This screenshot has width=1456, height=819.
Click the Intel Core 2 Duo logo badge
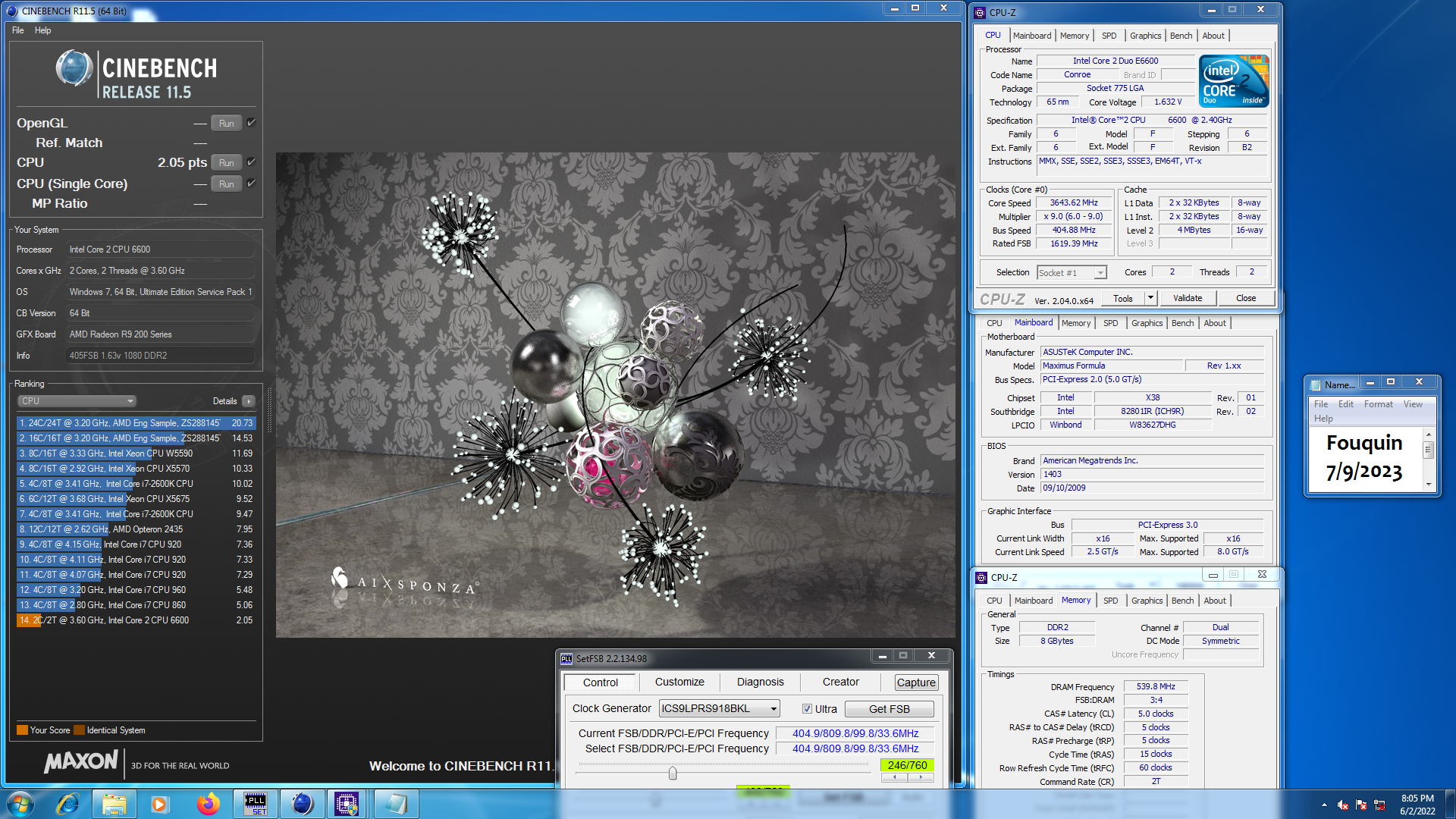pyautogui.click(x=1234, y=80)
